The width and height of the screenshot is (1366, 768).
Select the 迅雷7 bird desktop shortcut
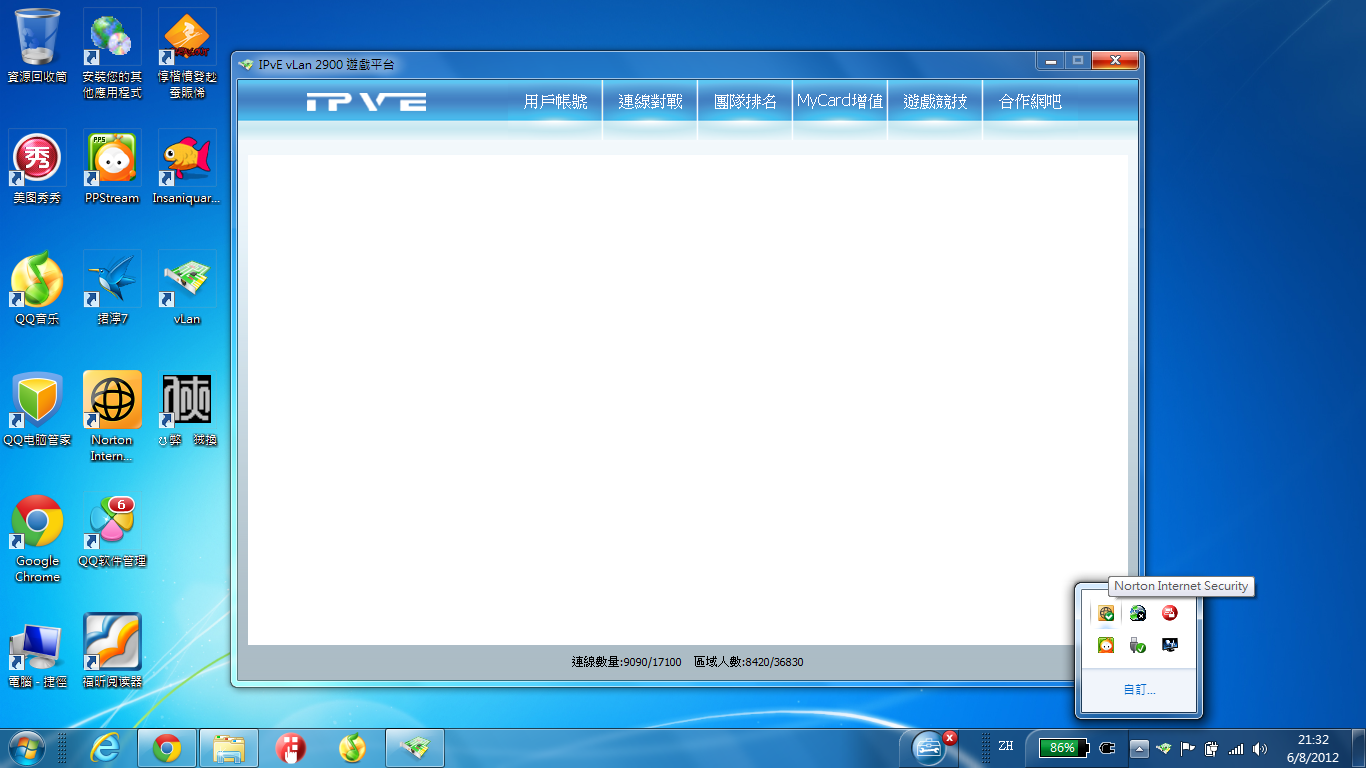[x=112, y=289]
